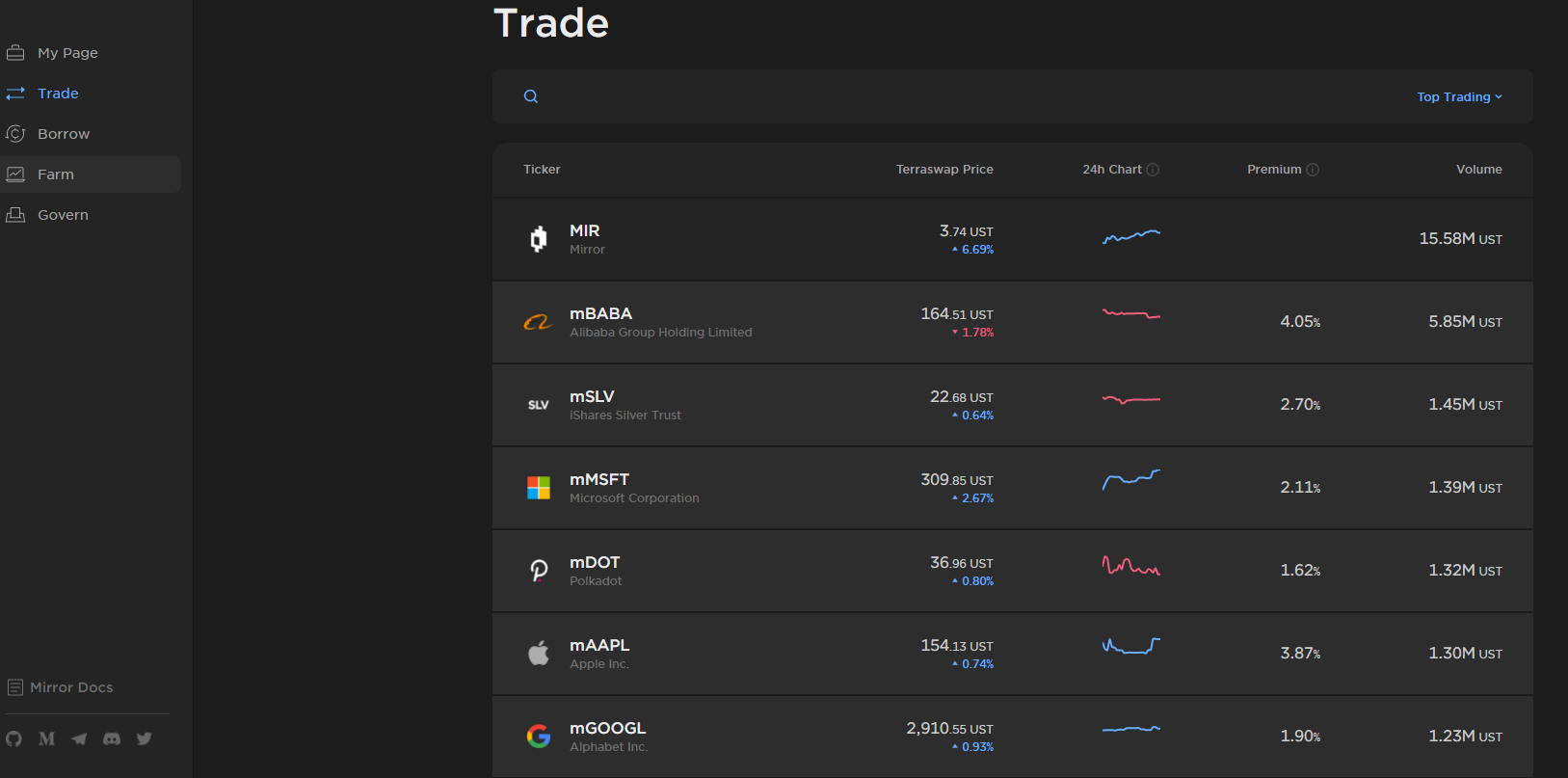Screen dimensions: 1568x778
Task: Click the mBABA 24h chart sparkline
Action: 1131,313
